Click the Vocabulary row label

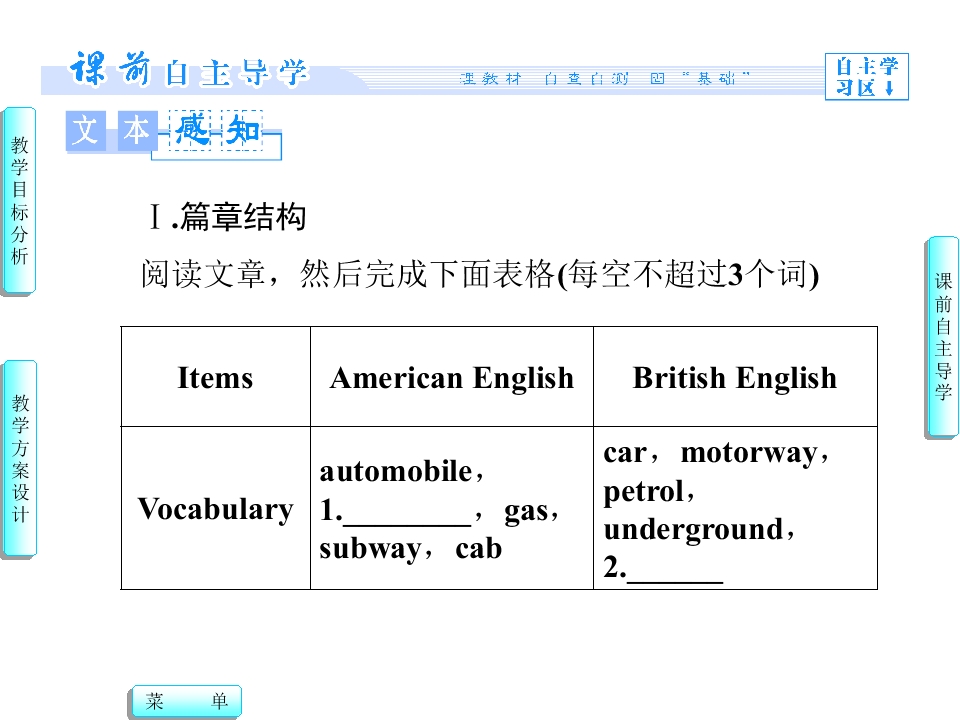216,508
